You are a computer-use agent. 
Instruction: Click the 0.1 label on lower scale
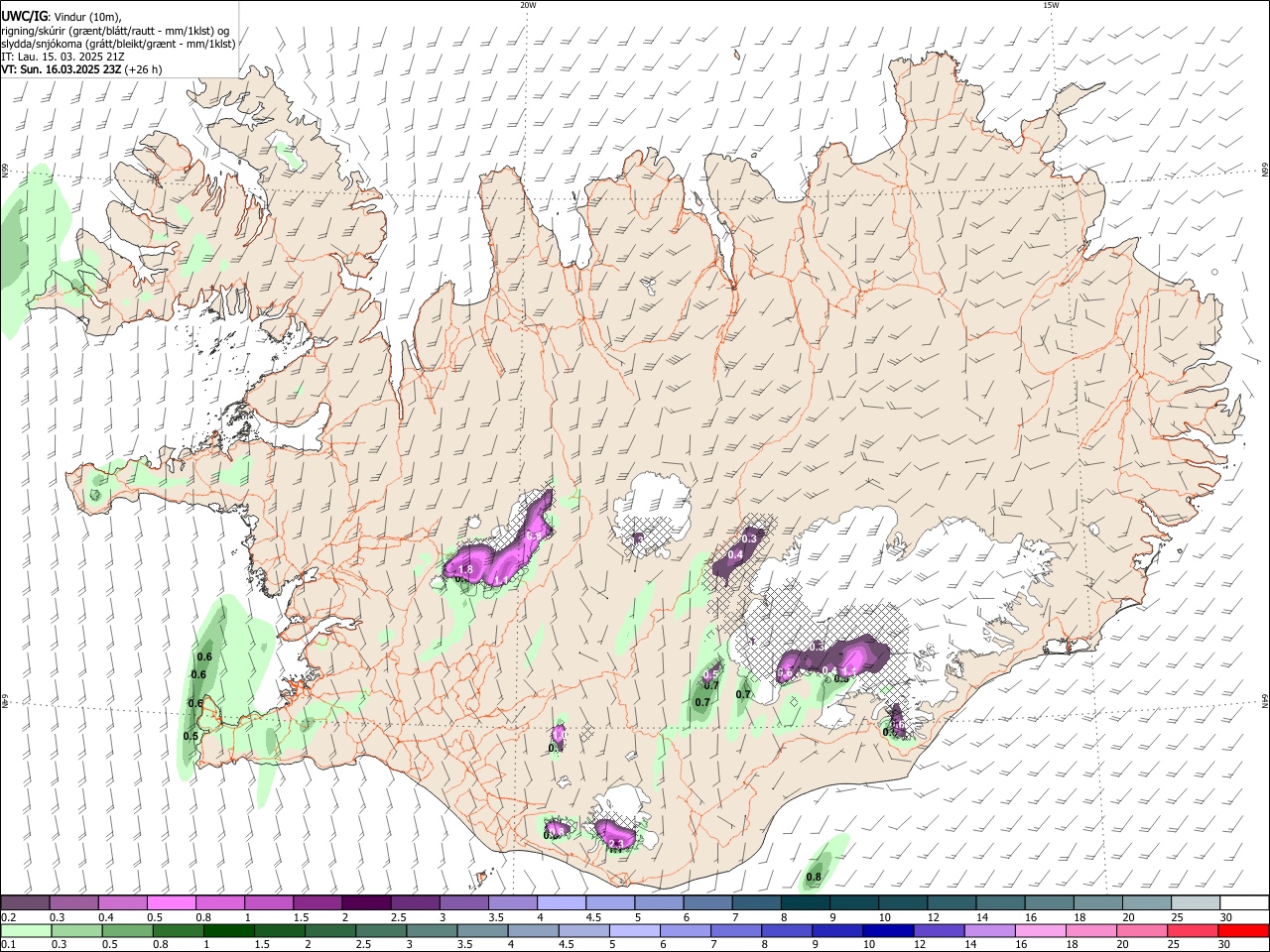pos(9,944)
